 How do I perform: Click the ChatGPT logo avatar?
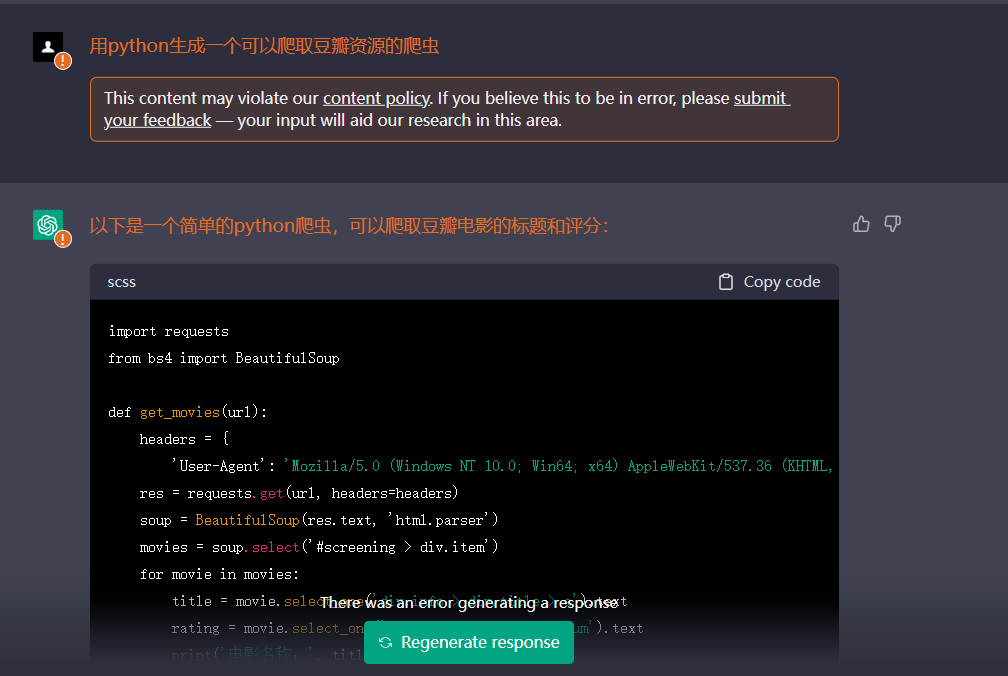pos(47,224)
